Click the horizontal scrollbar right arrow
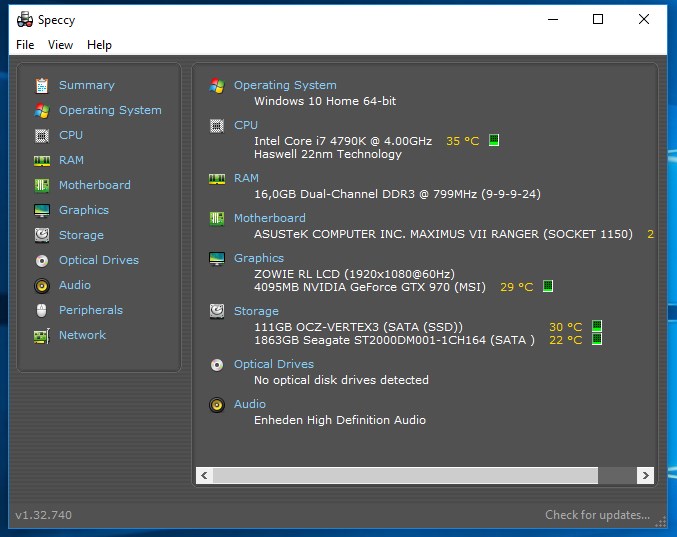 coord(645,476)
